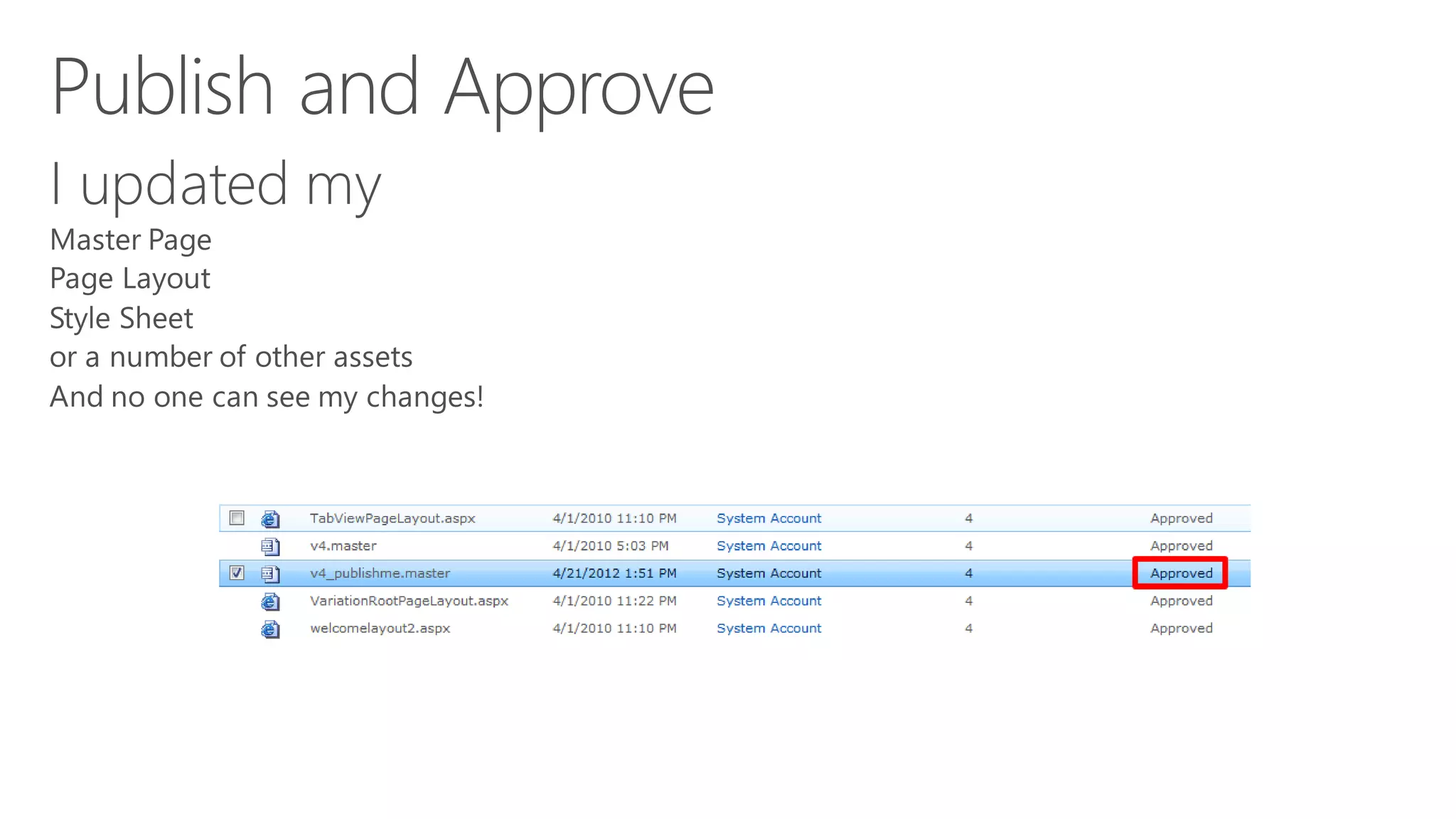This screenshot has height=819, width=1456.
Task: Click System Account link for TabViewPageLayout.aspx
Action: pos(769,518)
